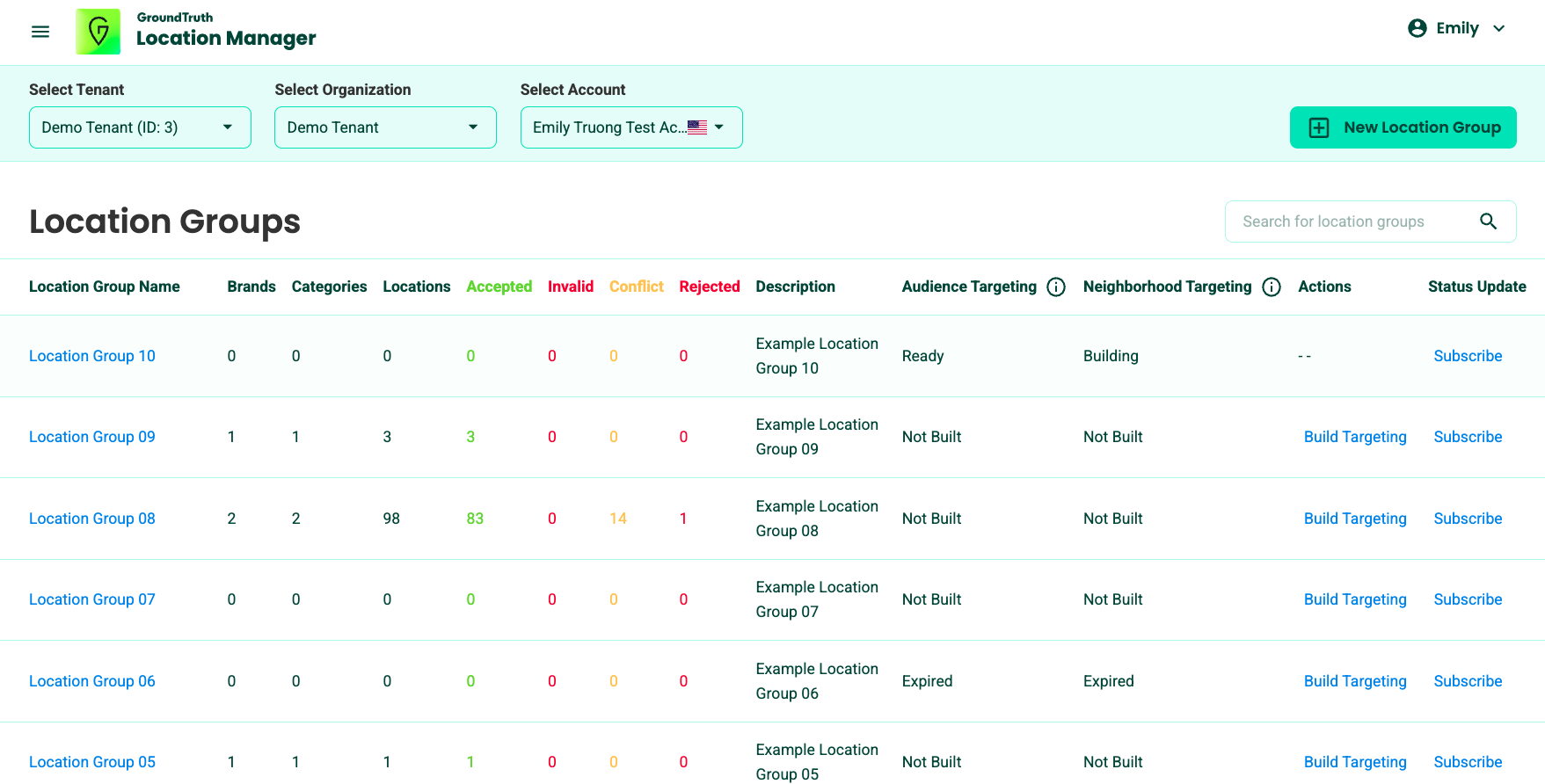Click the GroundTruth logo icon
The height and width of the screenshot is (784, 1545).
point(98,32)
